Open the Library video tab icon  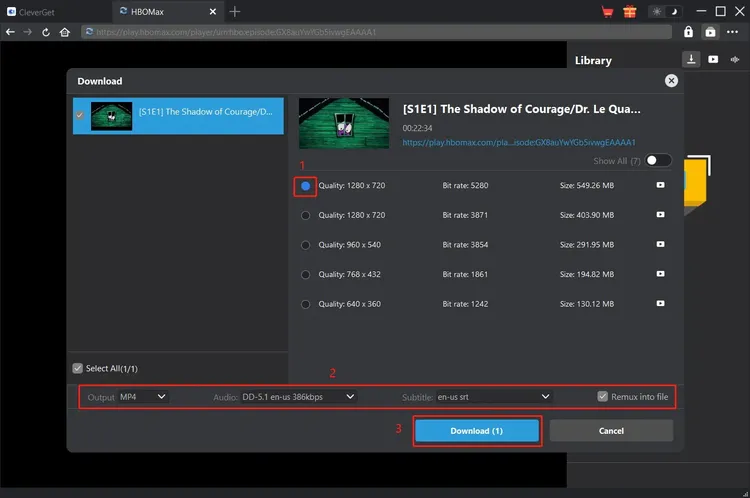(713, 60)
